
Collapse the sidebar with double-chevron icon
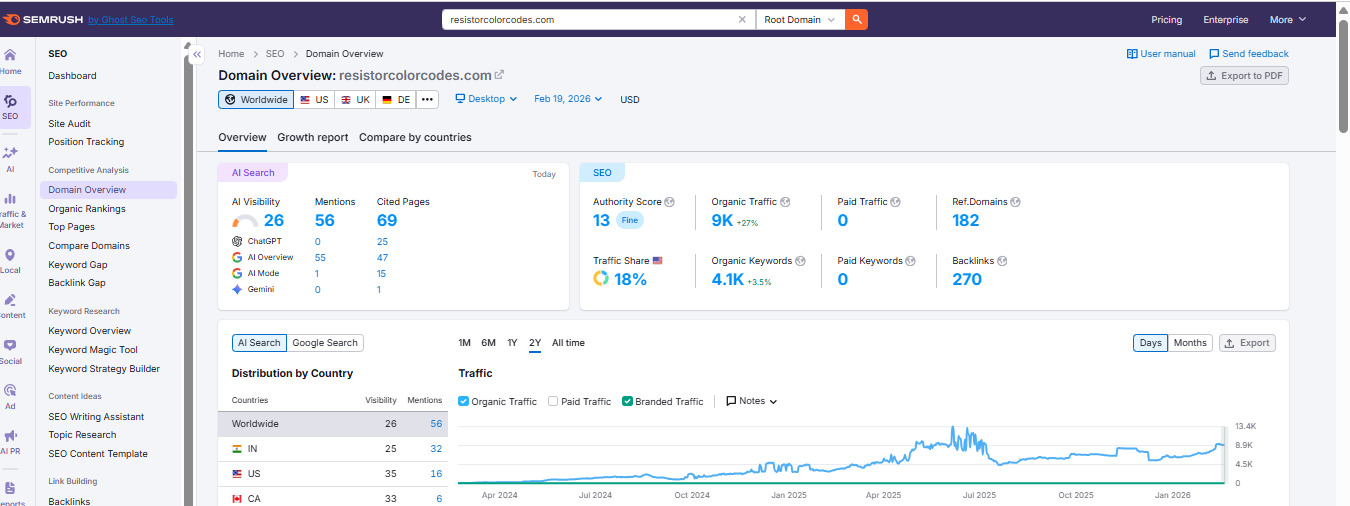click(198, 54)
